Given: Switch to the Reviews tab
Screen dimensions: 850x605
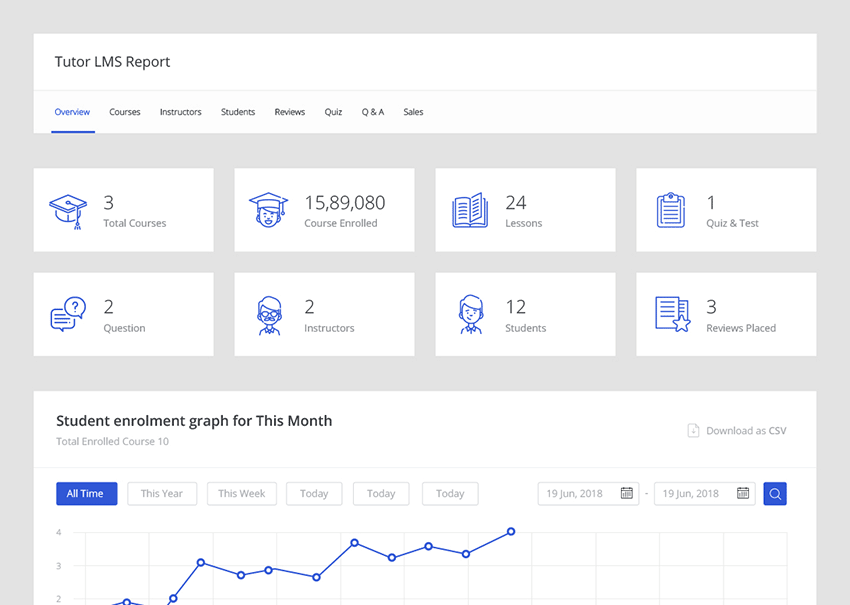Looking at the screenshot, I should pyautogui.click(x=289, y=112).
